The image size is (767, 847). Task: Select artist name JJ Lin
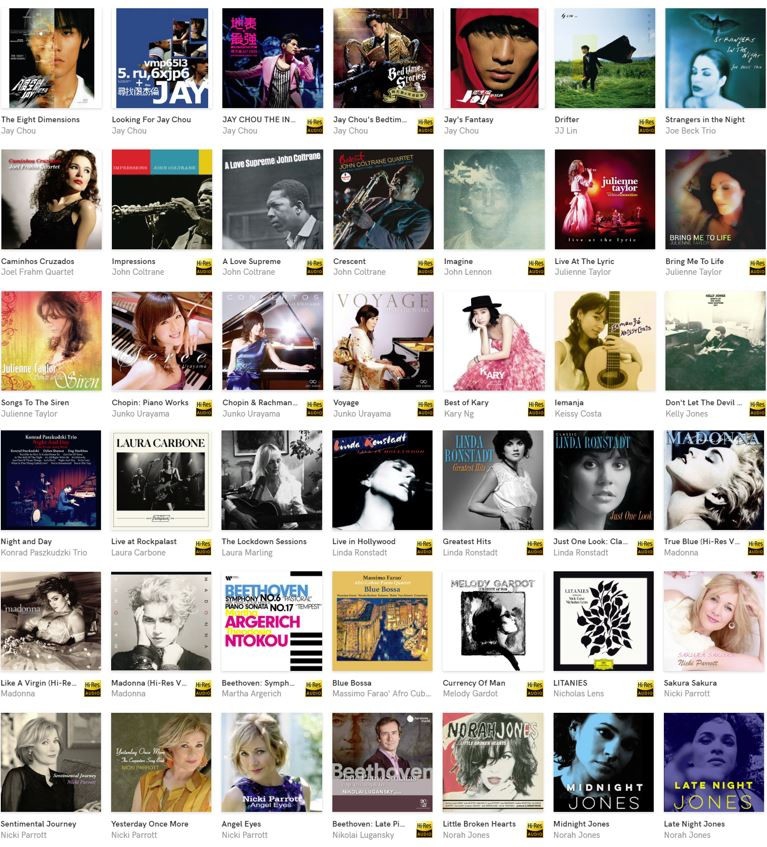(566, 131)
